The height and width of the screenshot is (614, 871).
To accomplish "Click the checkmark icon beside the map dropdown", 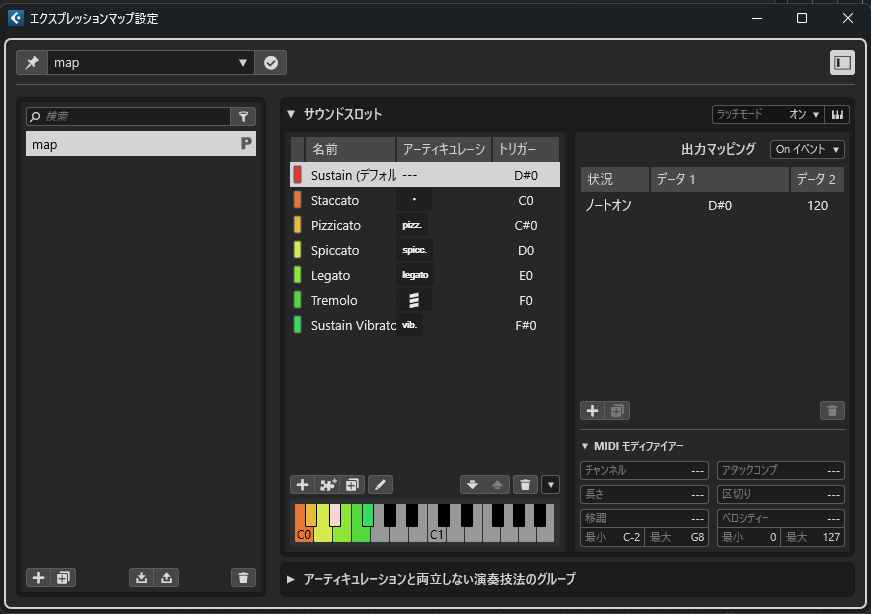I will click(x=271, y=62).
